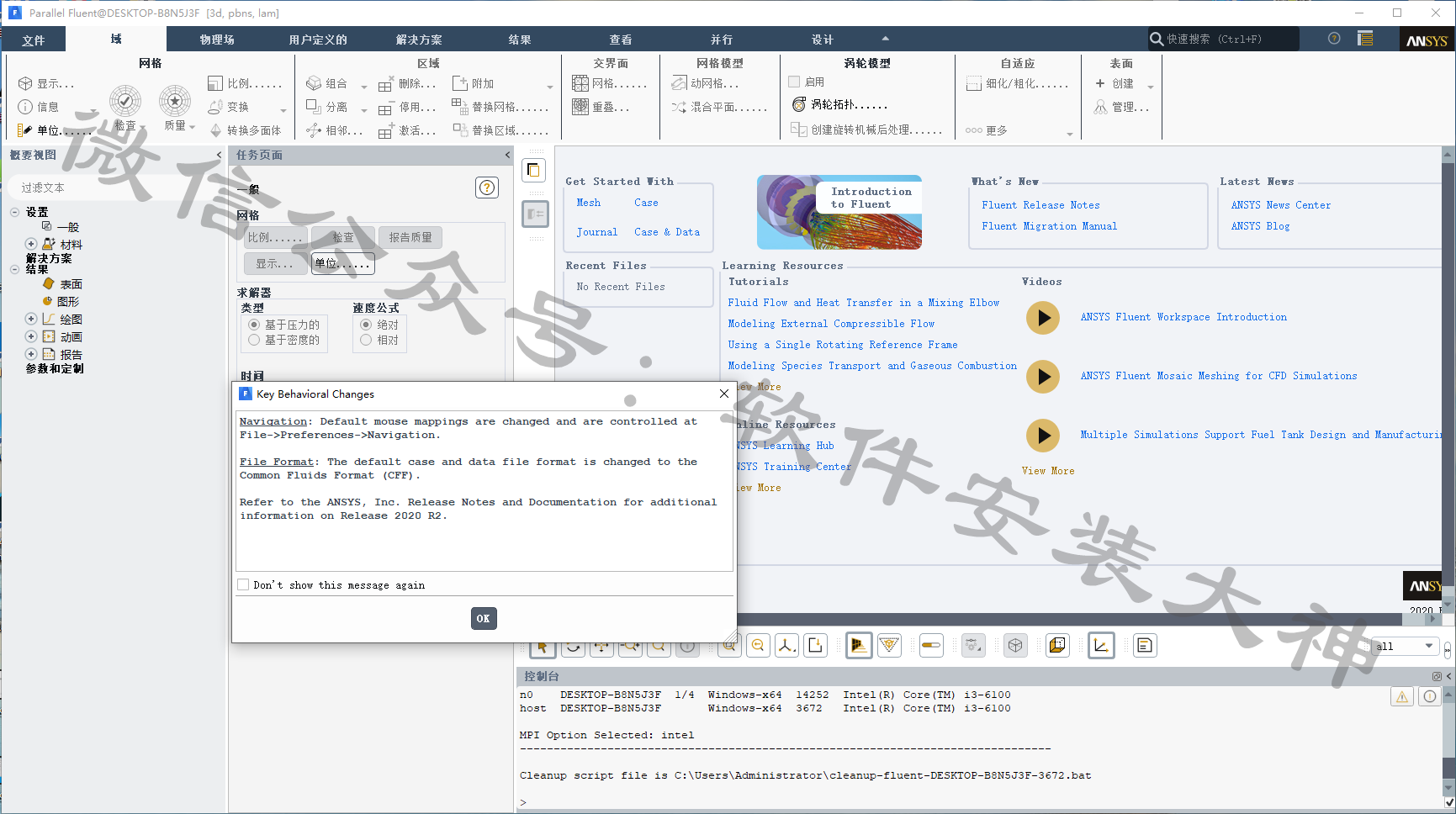Click the Dynamic Mesh ribbon item

tap(705, 83)
